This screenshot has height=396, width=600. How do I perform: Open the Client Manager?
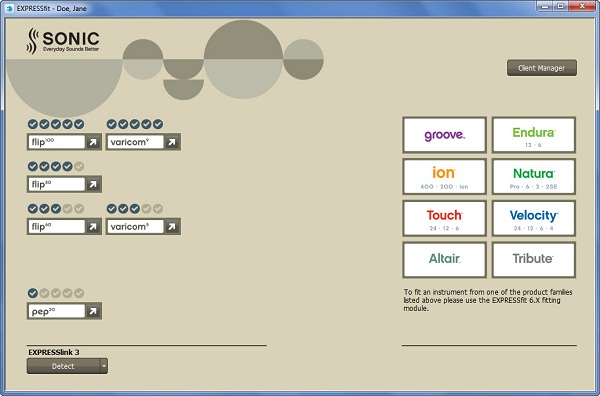point(541,68)
